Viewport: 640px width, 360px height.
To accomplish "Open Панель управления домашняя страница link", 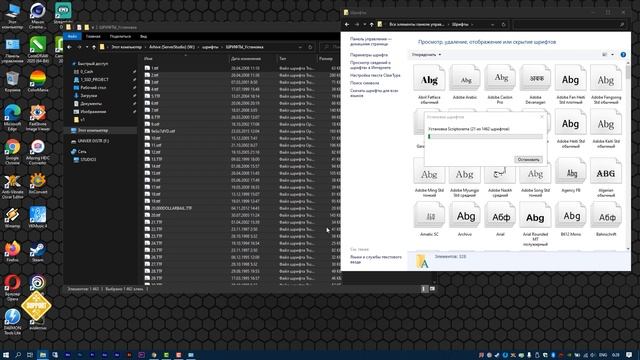I will (371, 41).
